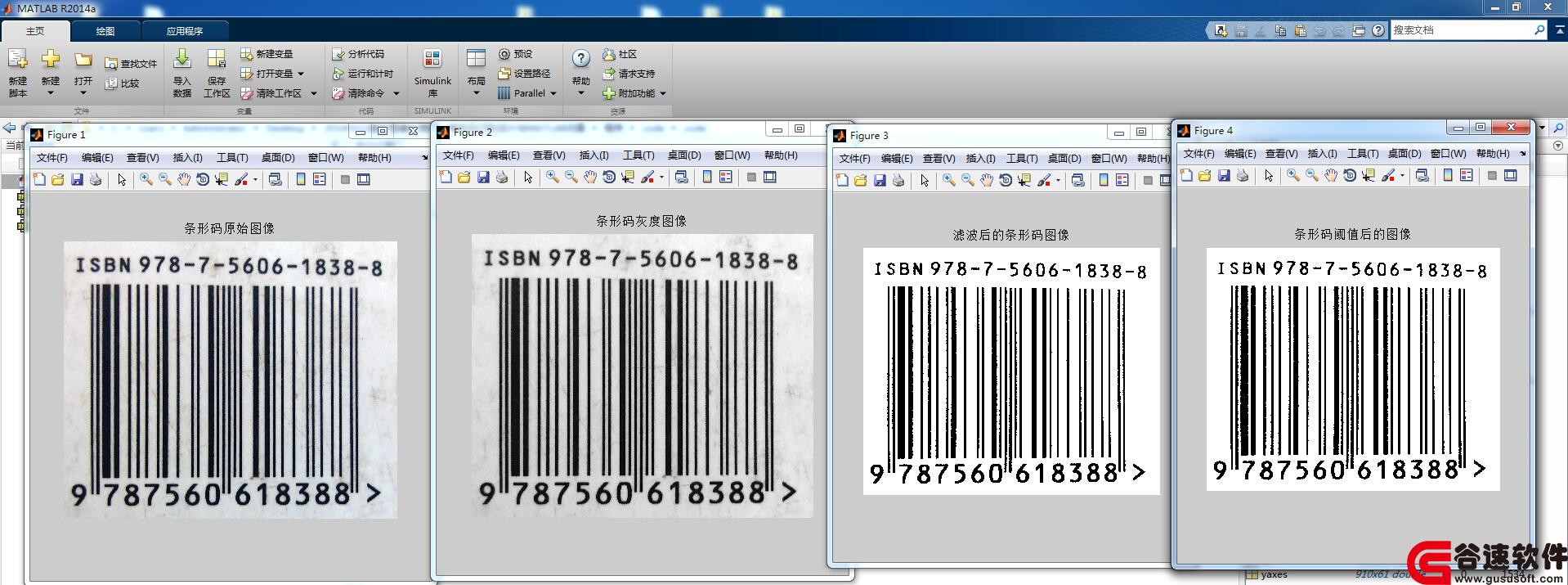
Task: Click Open File icon in Figure 3 toolbar
Action: click(860, 180)
